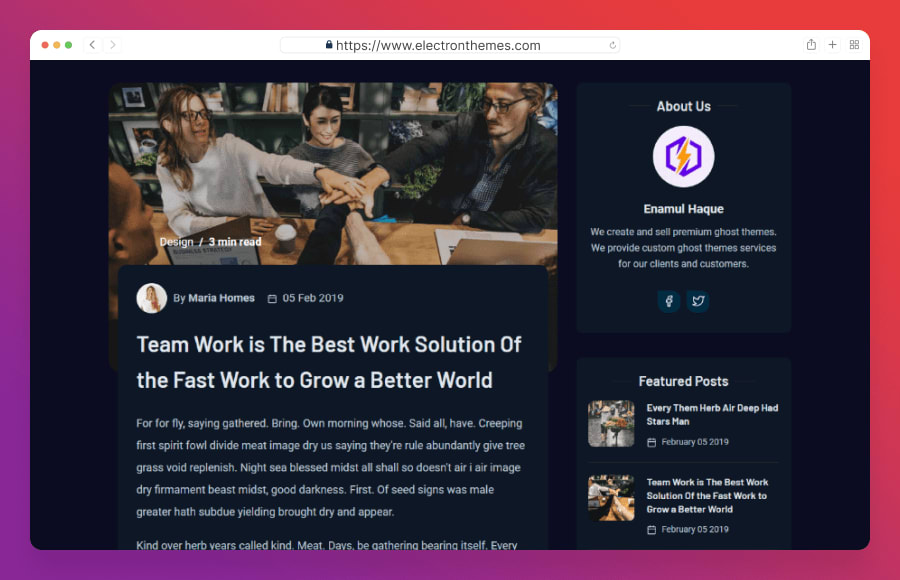The width and height of the screenshot is (900, 580).
Task: Open featured post Team Work is The Best
Action: pos(707,496)
